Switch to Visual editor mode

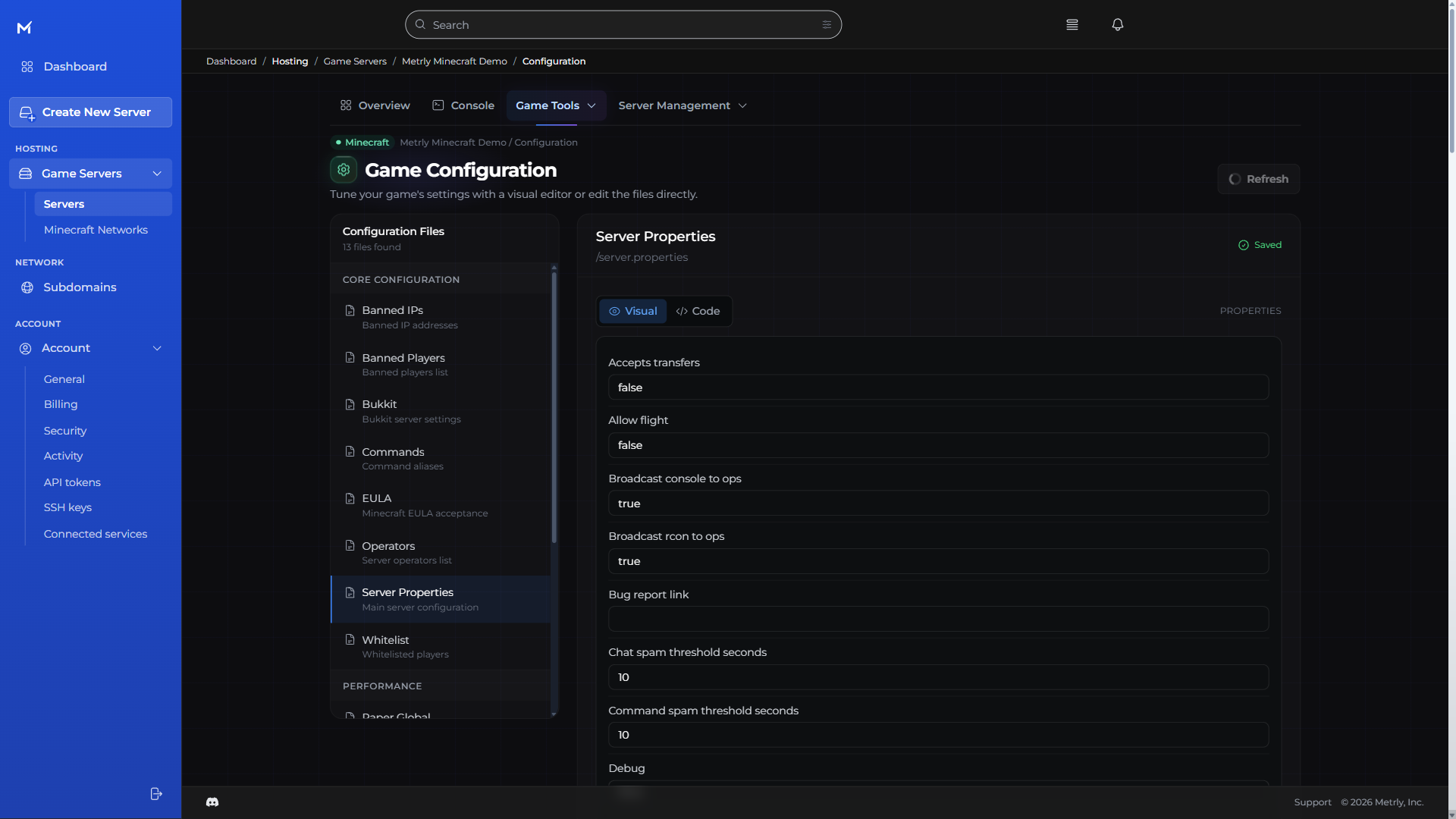tap(633, 311)
